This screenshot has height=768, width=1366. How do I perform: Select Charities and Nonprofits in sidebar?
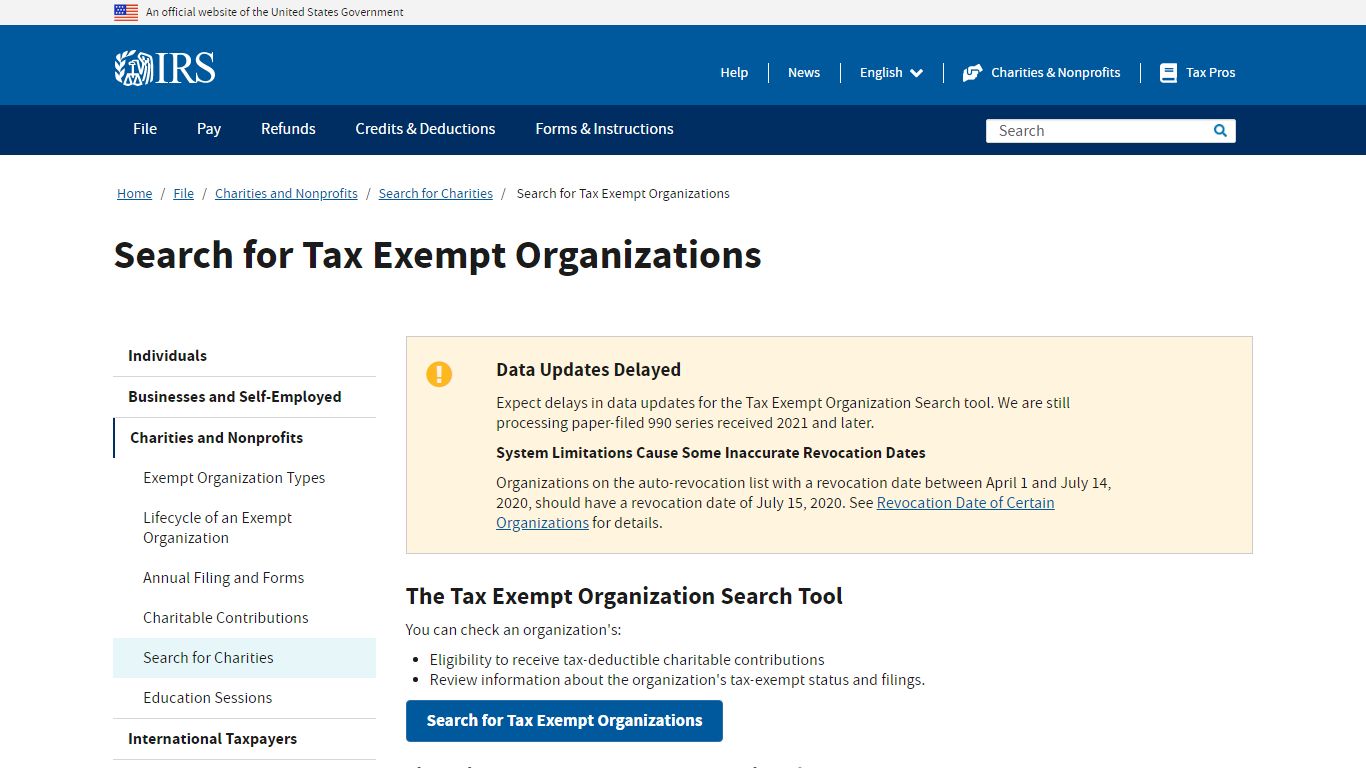click(244, 438)
